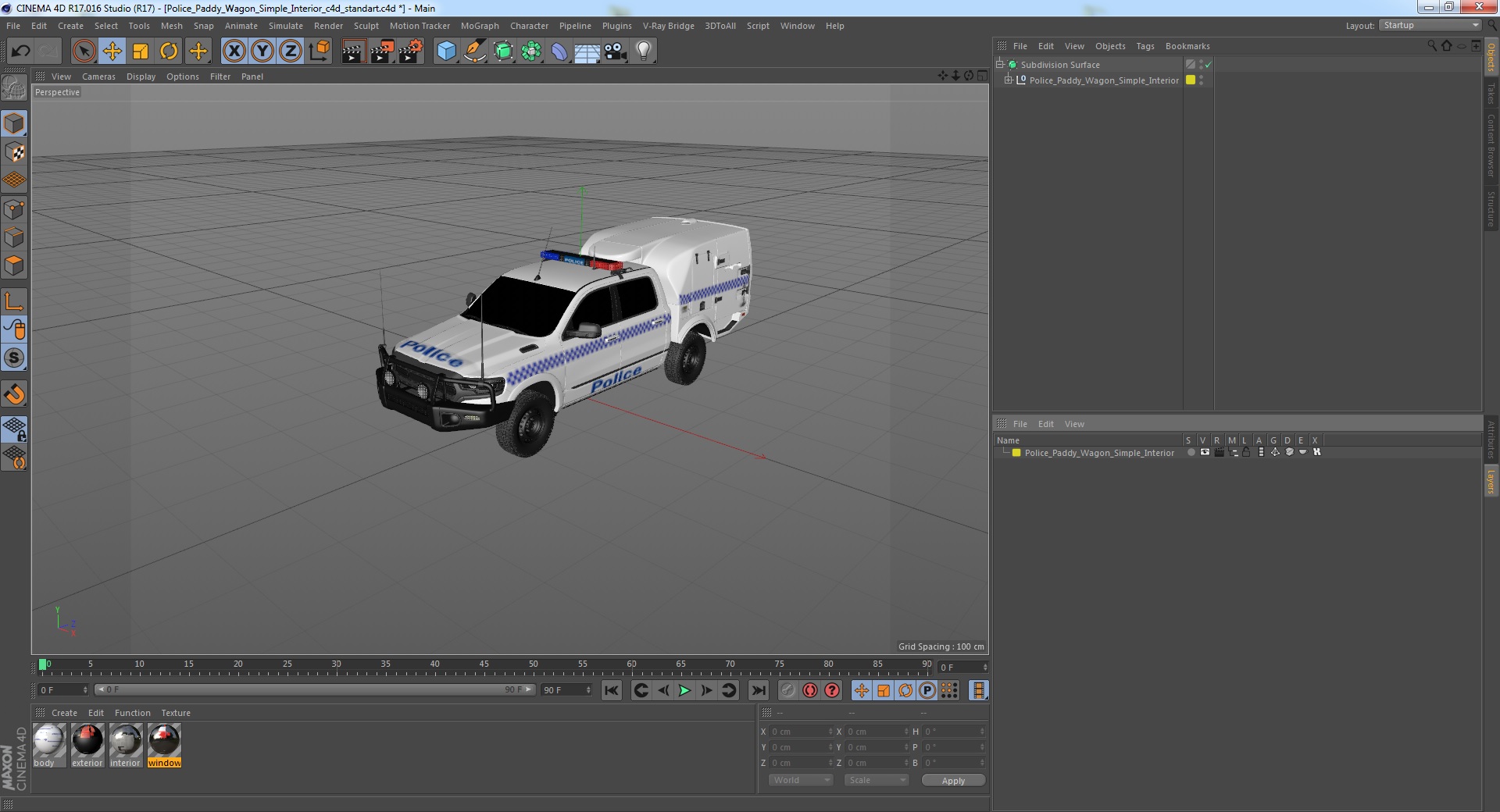Screen dimensions: 1500x812
Task: Open the V-Ray Bridge menu
Action: [668, 26]
